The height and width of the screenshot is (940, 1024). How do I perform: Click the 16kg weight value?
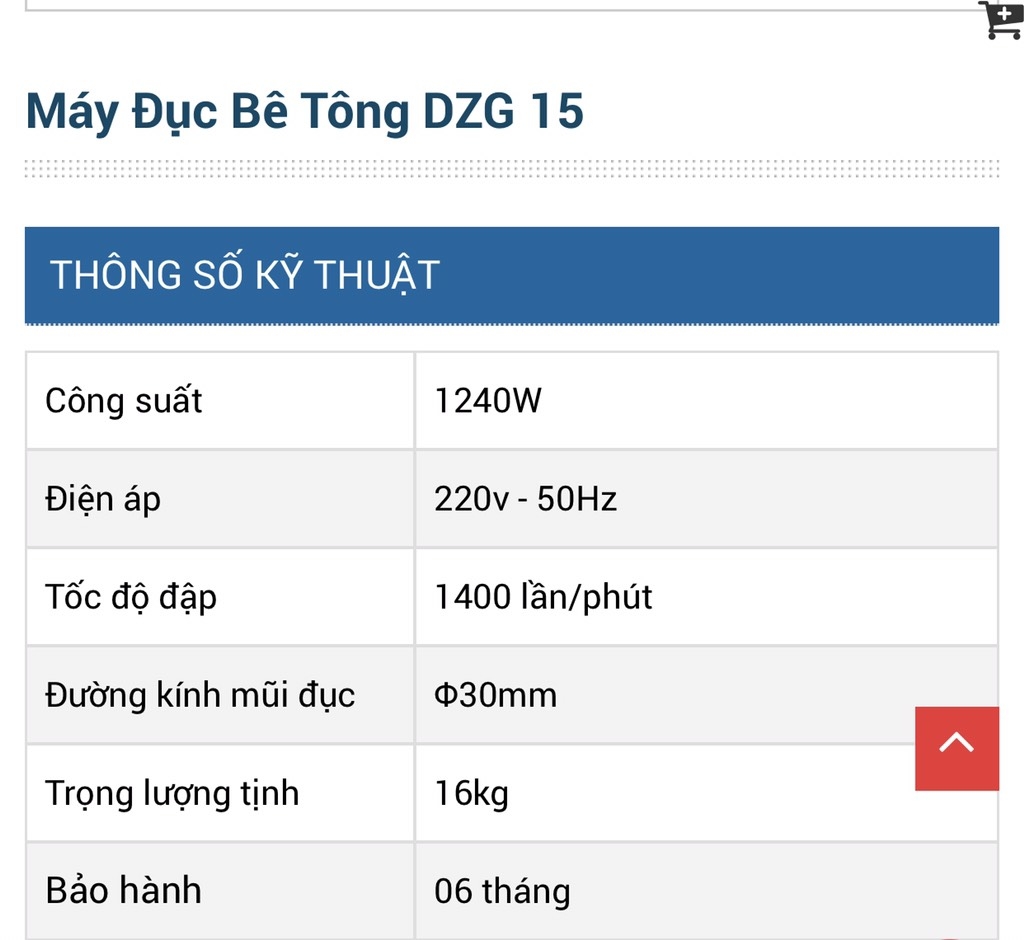[472, 794]
